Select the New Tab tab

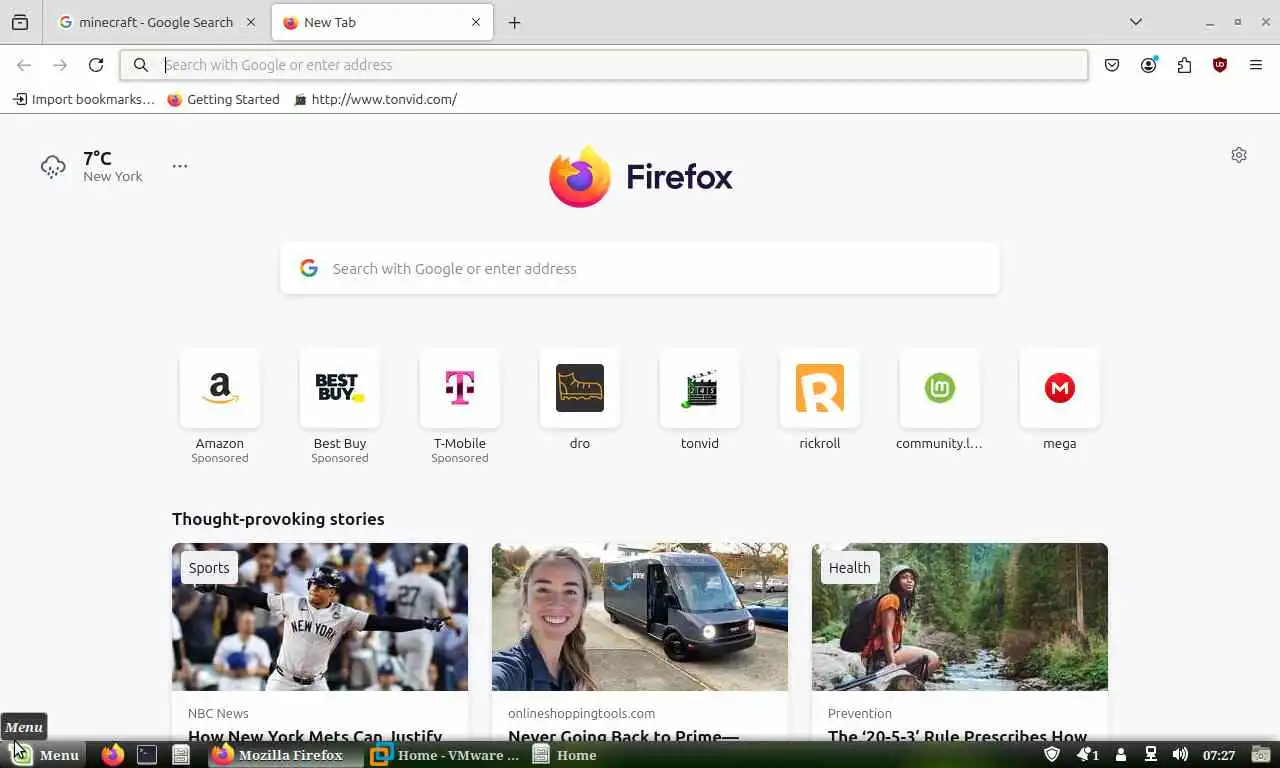pos(382,22)
